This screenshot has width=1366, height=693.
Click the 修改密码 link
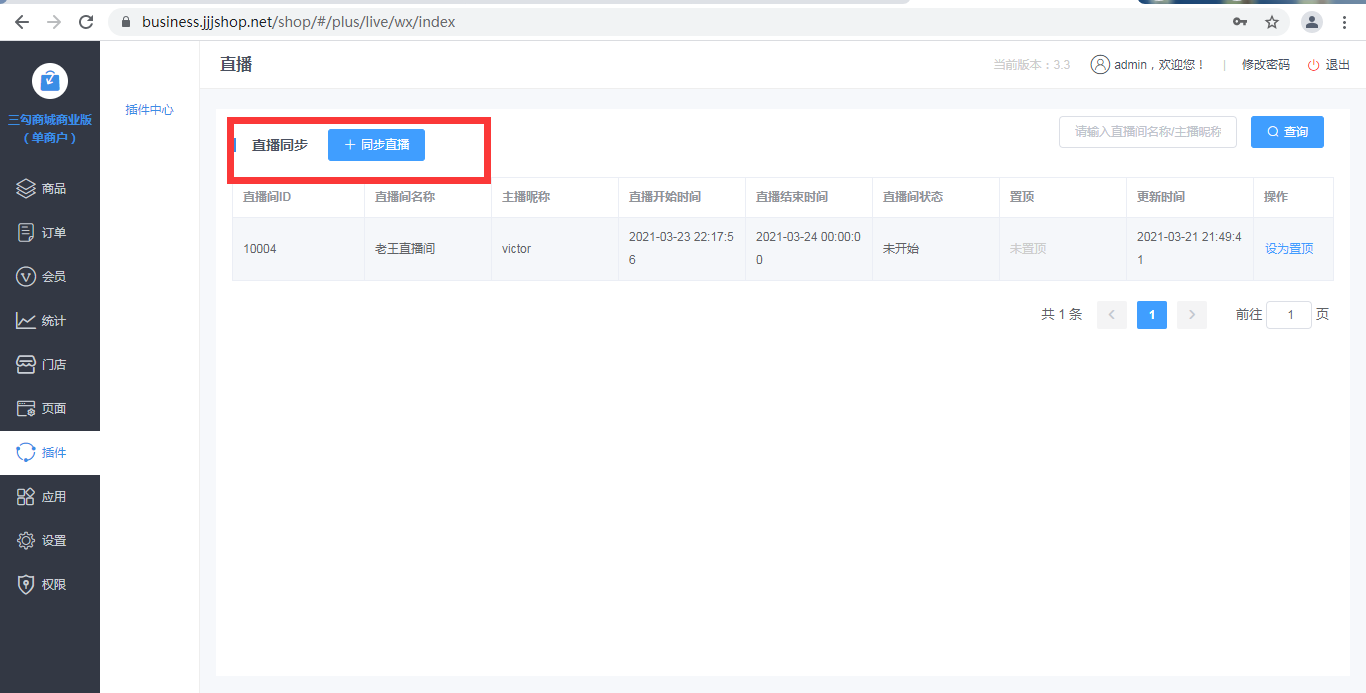pyautogui.click(x=1266, y=65)
